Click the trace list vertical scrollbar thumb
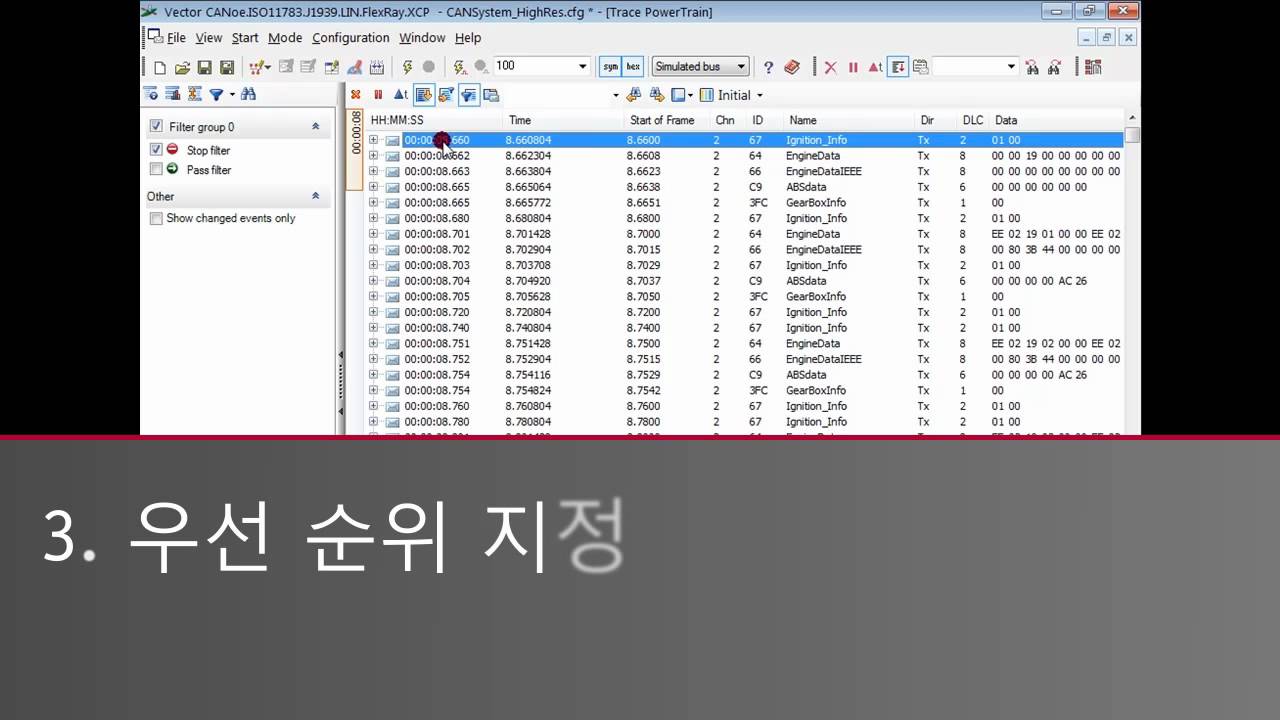 [x=1132, y=135]
